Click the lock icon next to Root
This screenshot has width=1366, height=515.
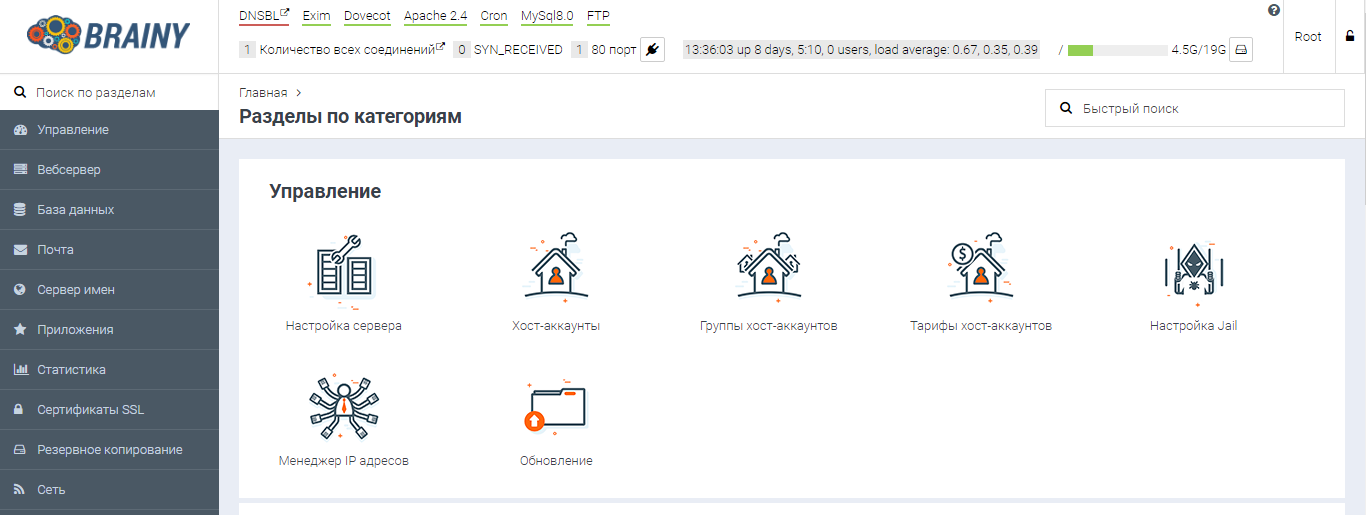click(x=1350, y=36)
